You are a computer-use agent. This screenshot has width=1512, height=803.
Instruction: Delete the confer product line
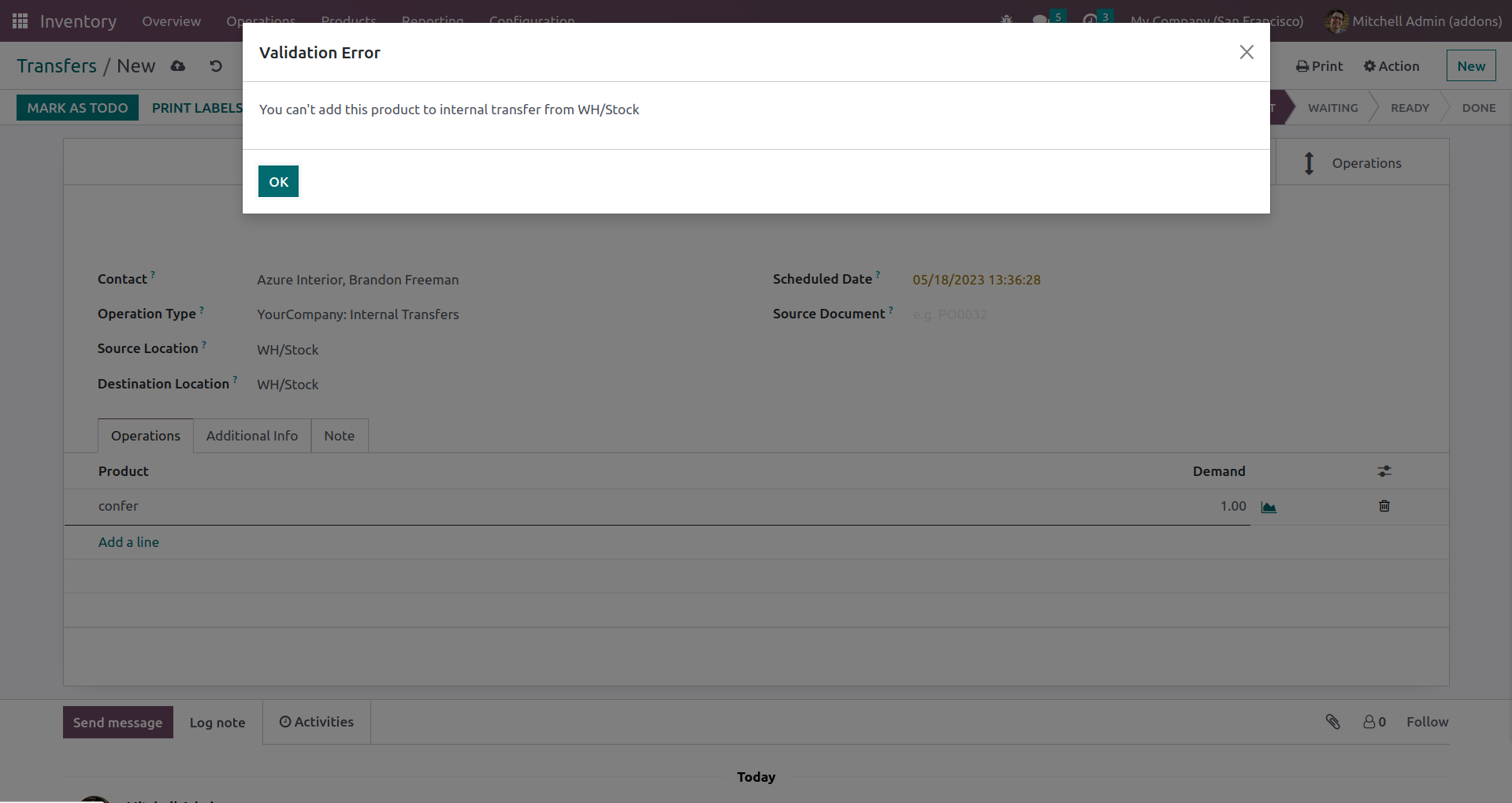pos(1384,506)
